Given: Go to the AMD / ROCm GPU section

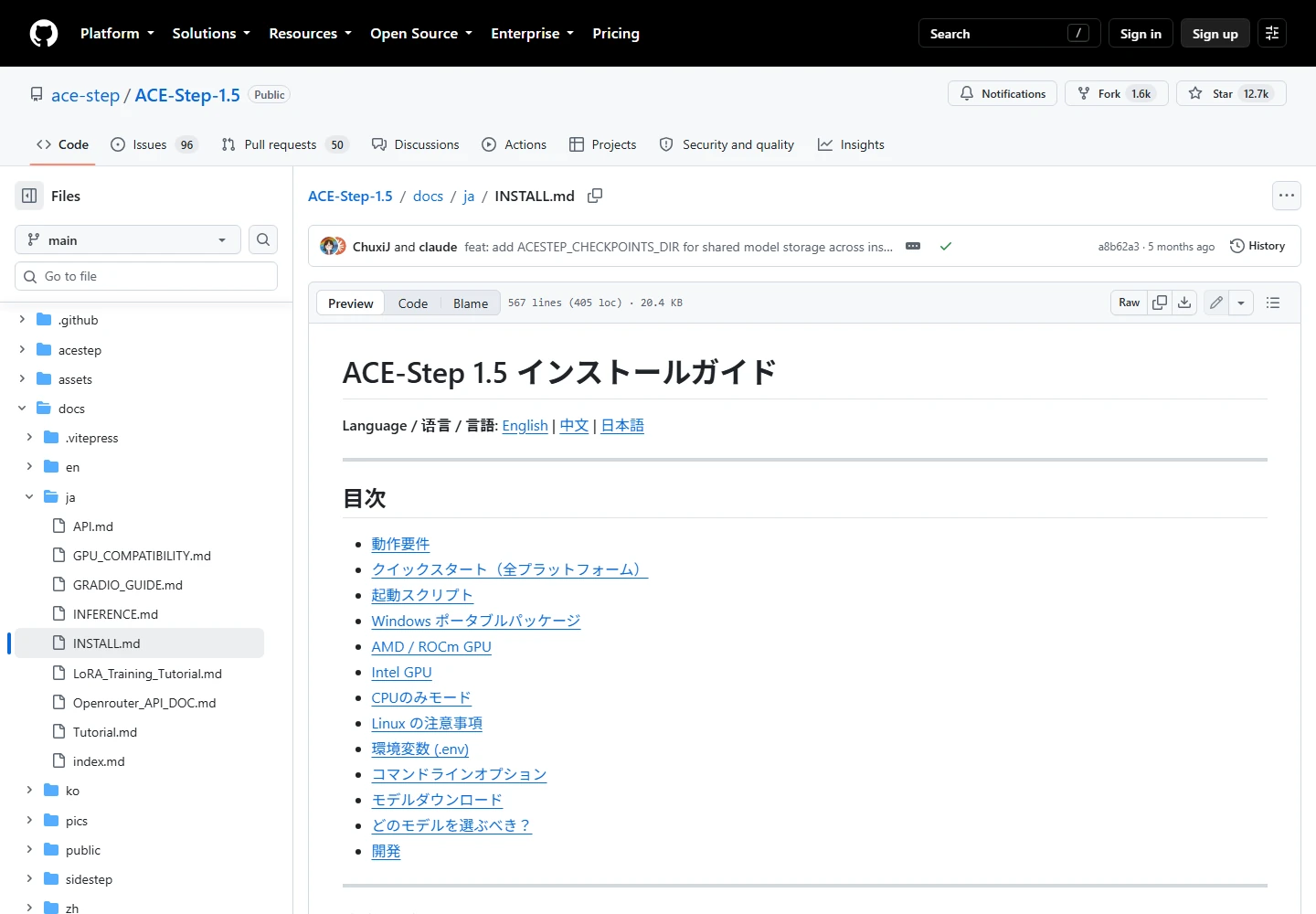Looking at the screenshot, I should tap(431, 646).
